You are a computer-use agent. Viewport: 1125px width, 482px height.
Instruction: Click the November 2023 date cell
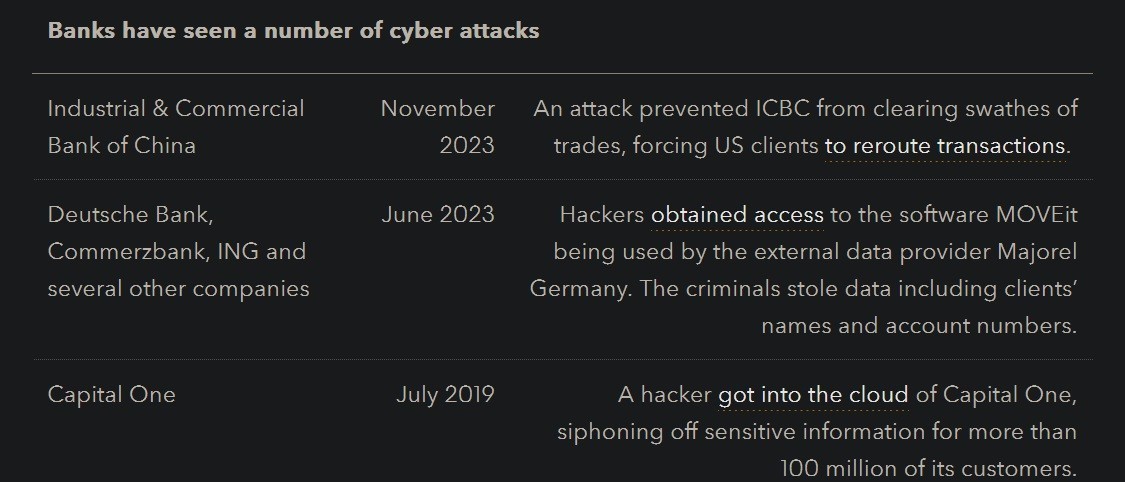(x=438, y=127)
